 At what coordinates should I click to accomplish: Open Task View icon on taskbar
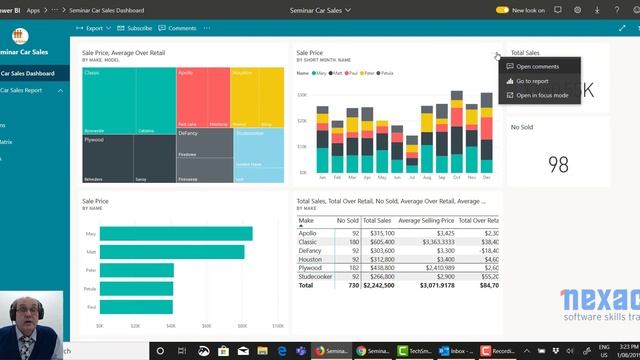tap(182, 351)
